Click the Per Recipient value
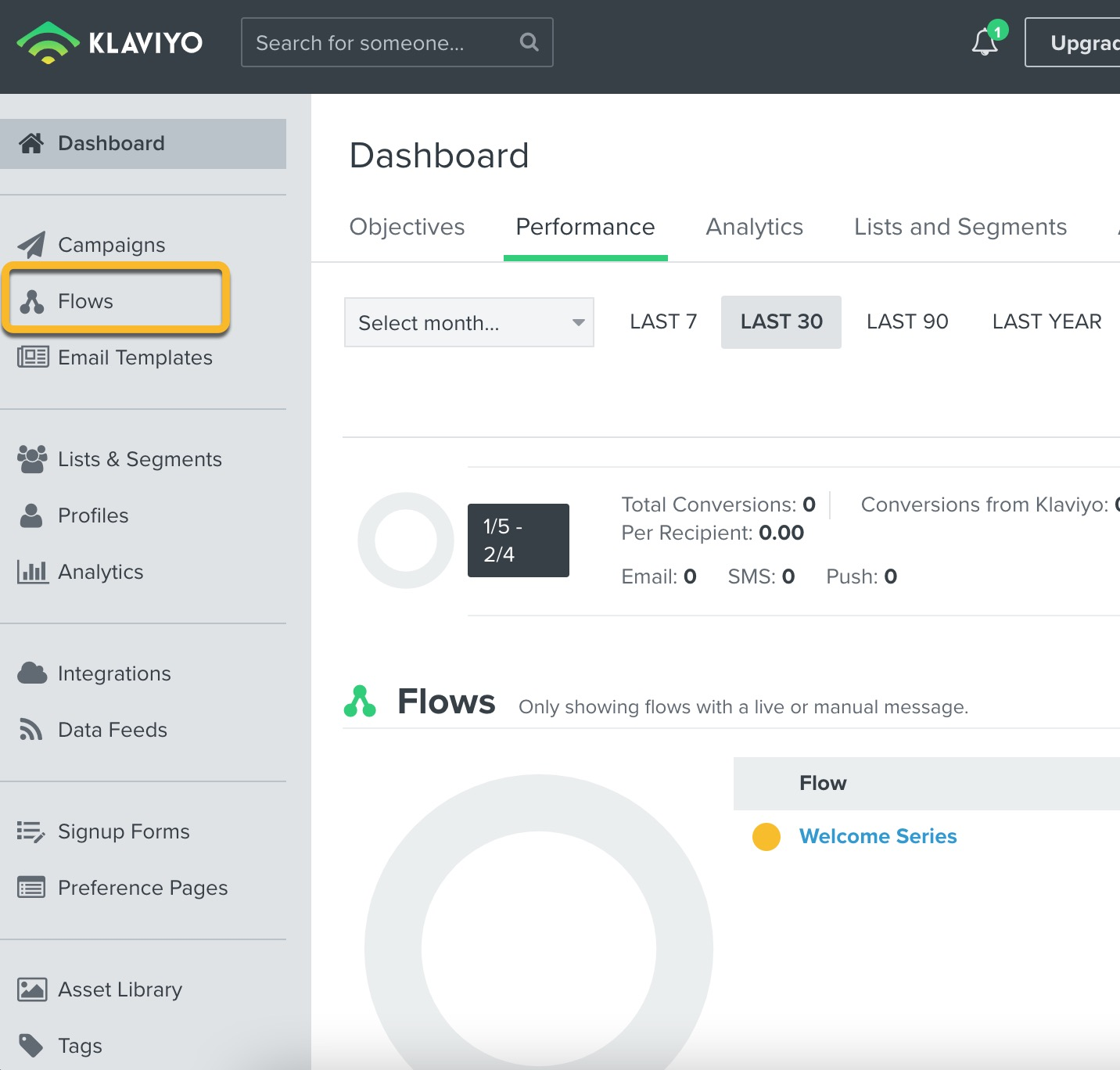This screenshot has width=1120, height=1070. coord(781,533)
